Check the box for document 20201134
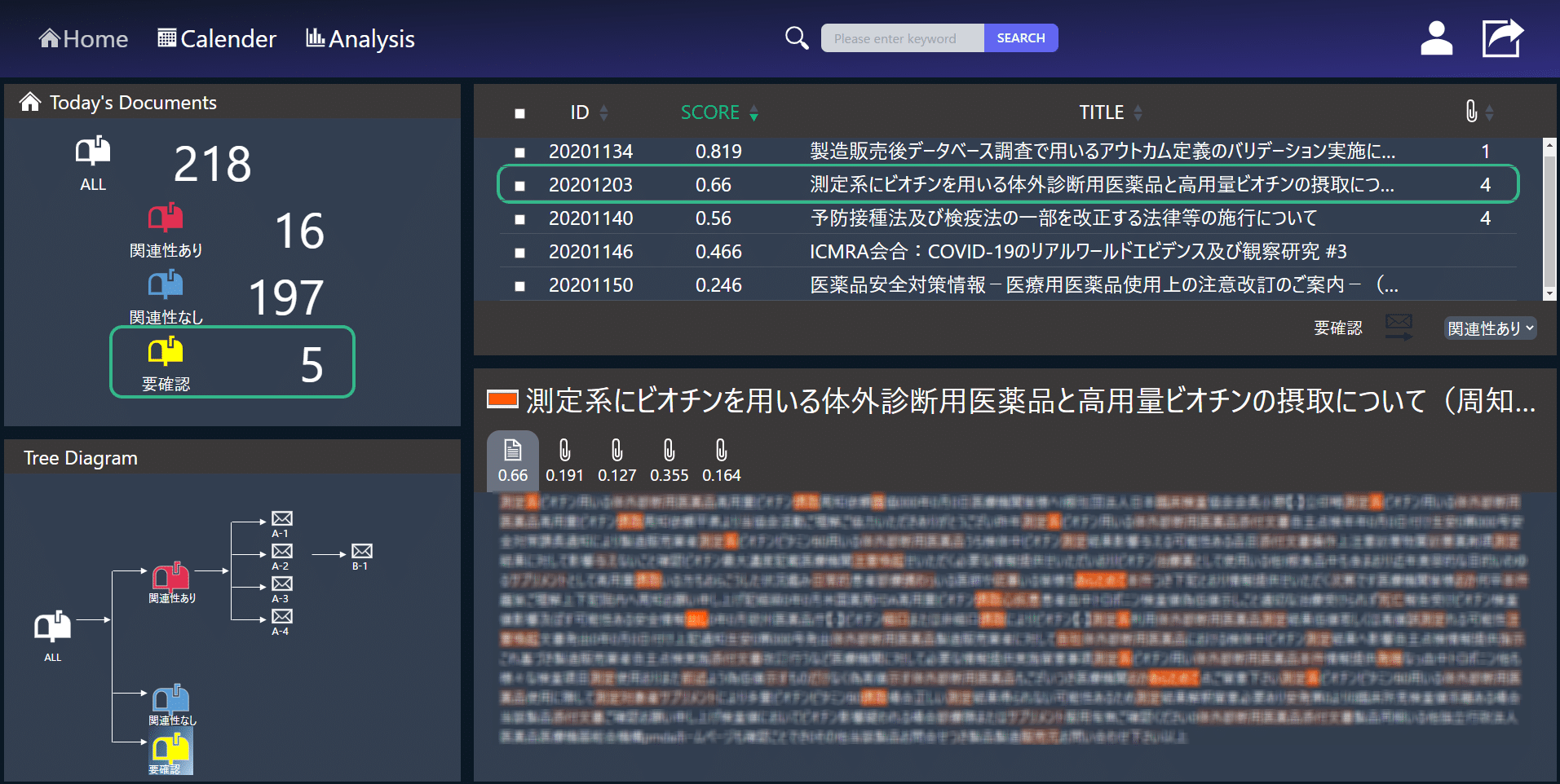The width and height of the screenshot is (1560, 784). [x=519, y=152]
